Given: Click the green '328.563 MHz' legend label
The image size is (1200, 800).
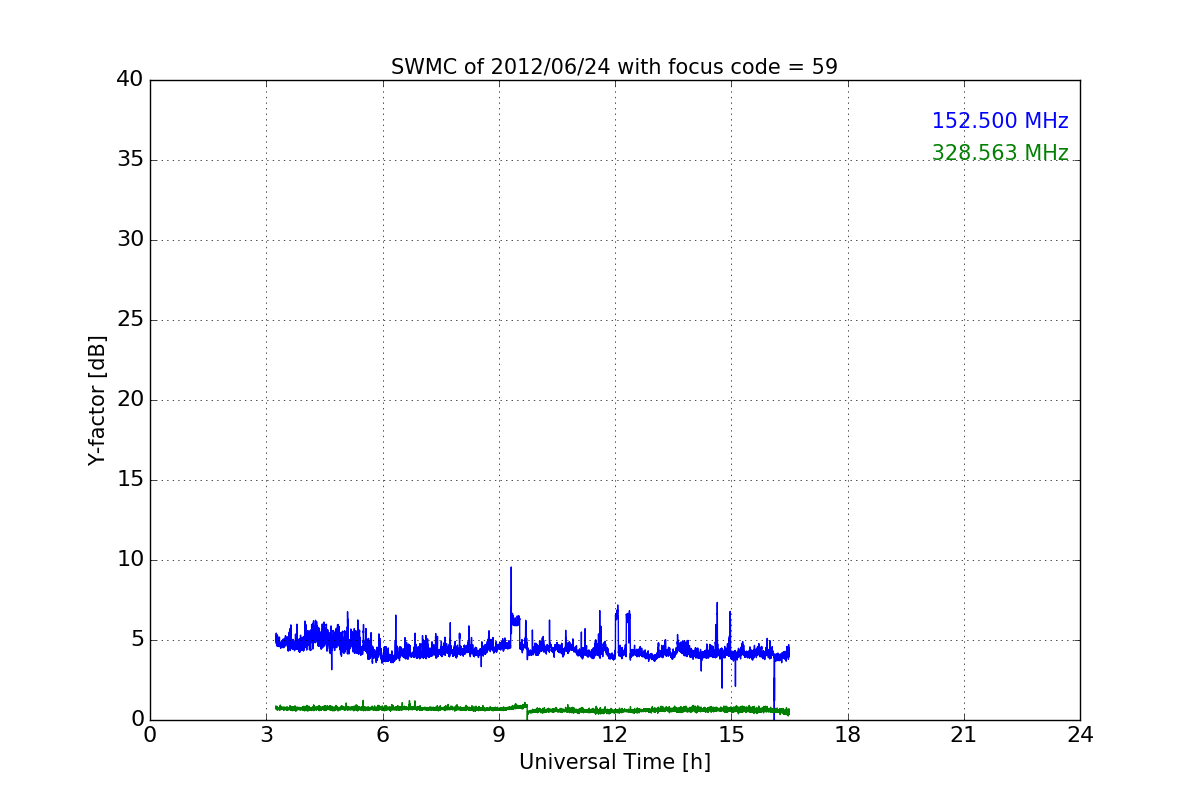Looking at the screenshot, I should 1000,153.
